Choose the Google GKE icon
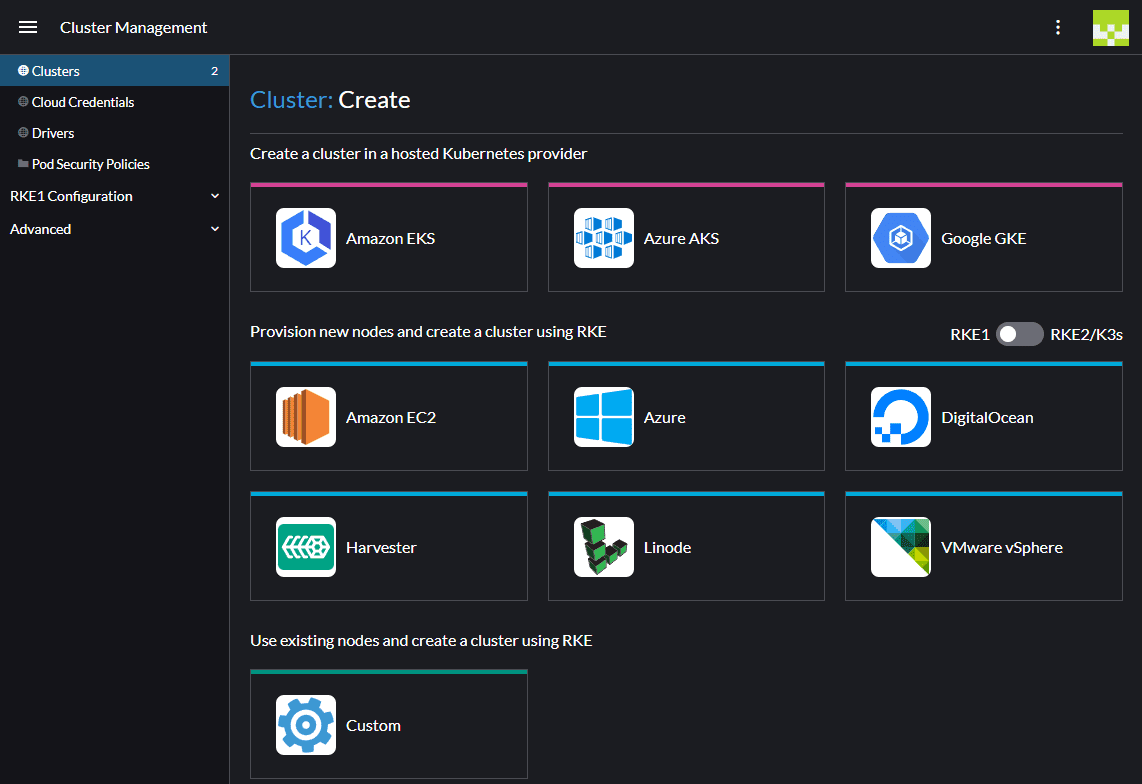This screenshot has width=1142, height=784. pos(900,238)
